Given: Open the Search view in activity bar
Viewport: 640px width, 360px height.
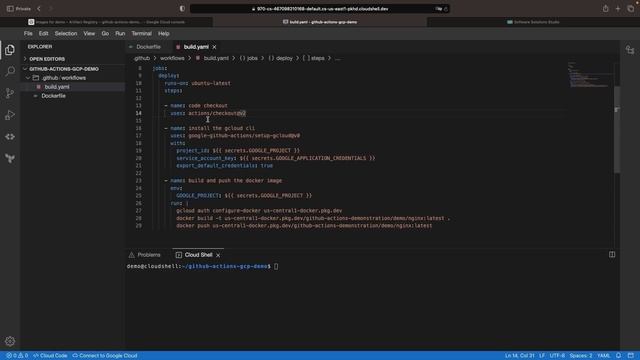Looking at the screenshot, I should click(x=10, y=71).
